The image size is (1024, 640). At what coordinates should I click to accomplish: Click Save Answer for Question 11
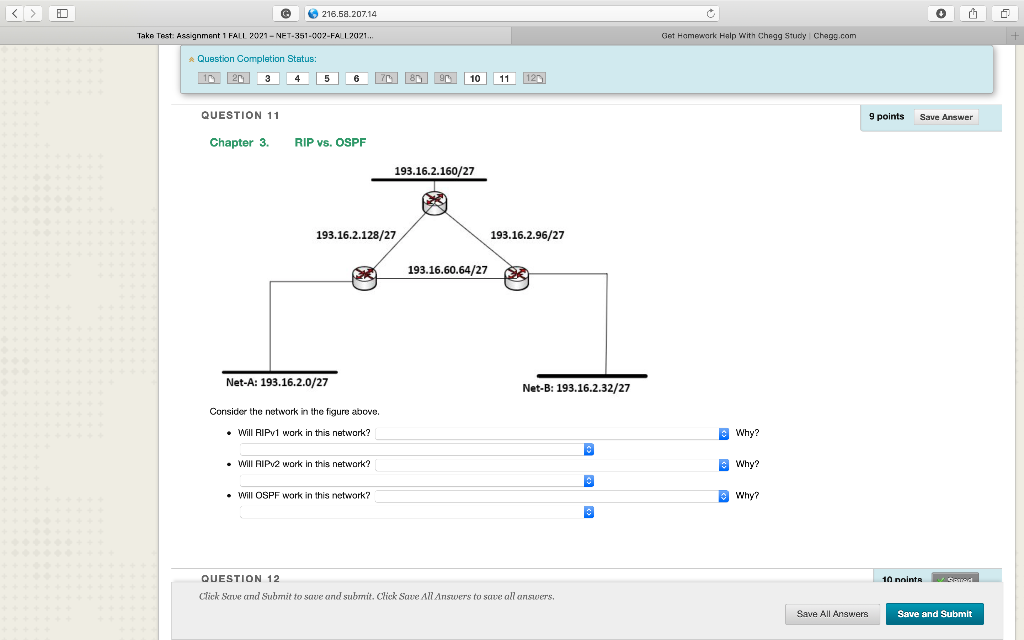pos(945,116)
